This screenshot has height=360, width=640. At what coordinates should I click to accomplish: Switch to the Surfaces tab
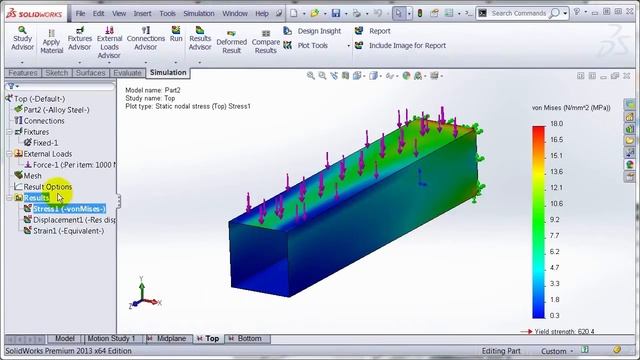(x=91, y=73)
